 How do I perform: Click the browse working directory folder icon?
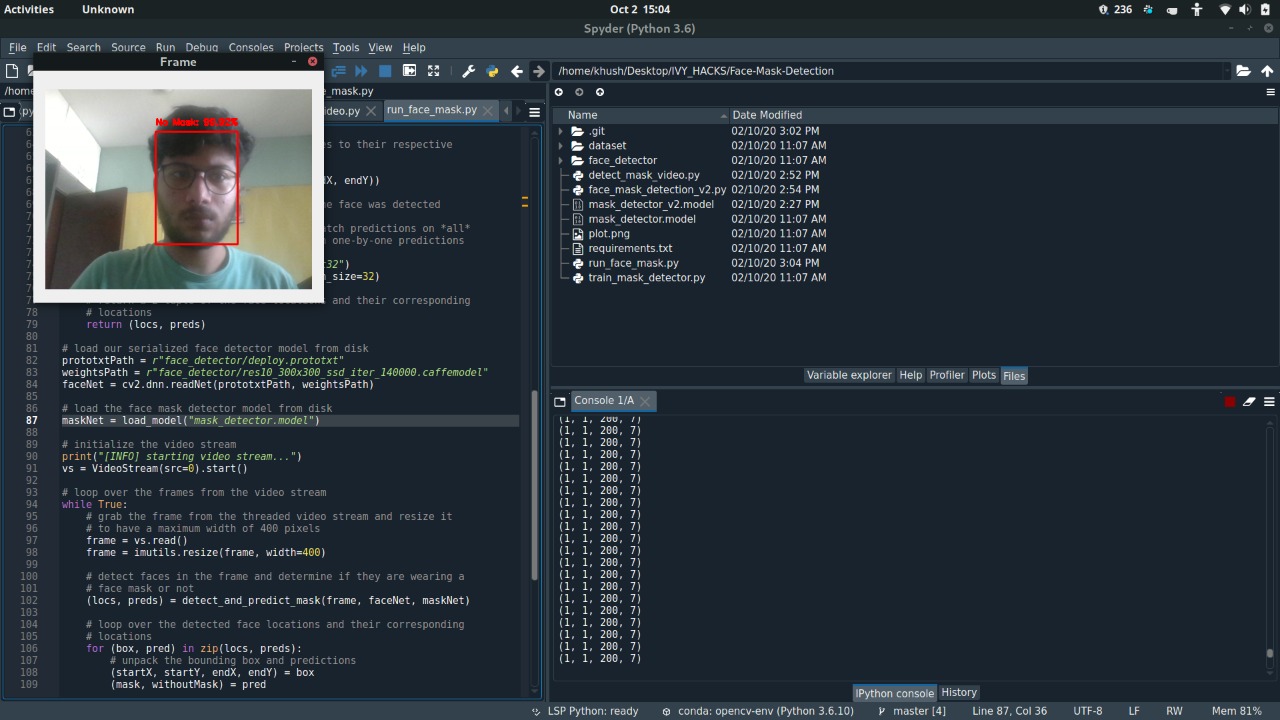coord(1243,71)
